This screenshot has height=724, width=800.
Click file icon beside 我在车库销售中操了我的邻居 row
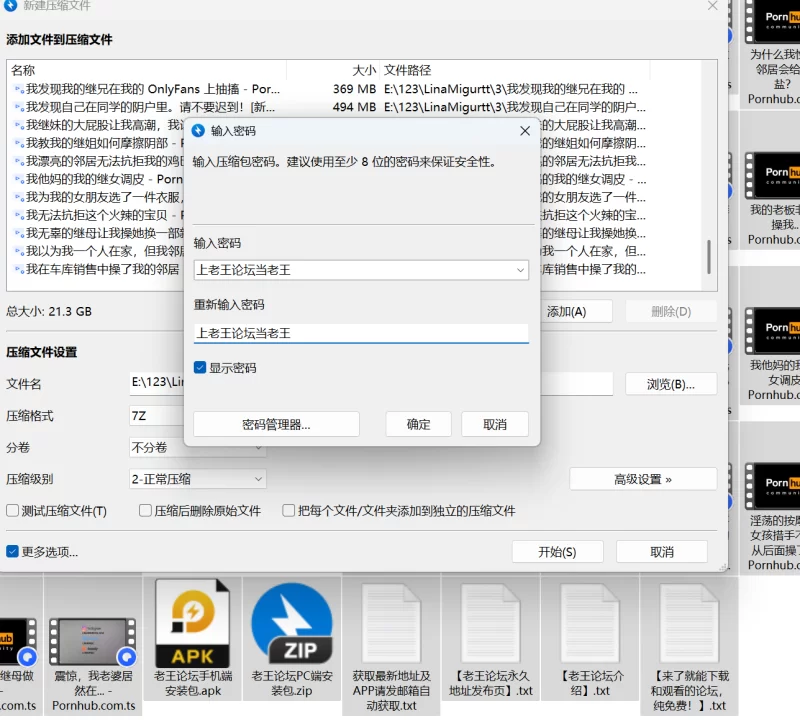click(19, 269)
